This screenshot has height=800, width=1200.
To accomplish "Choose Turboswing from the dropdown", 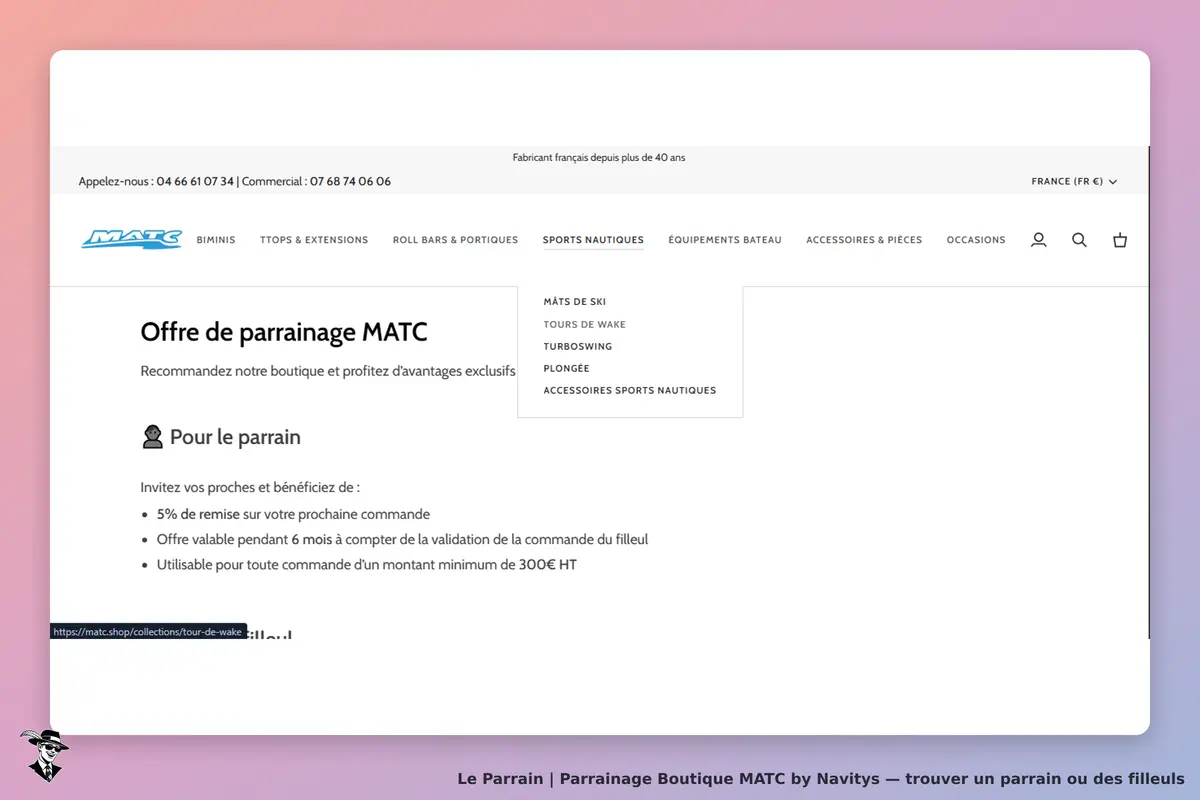I will 578,346.
